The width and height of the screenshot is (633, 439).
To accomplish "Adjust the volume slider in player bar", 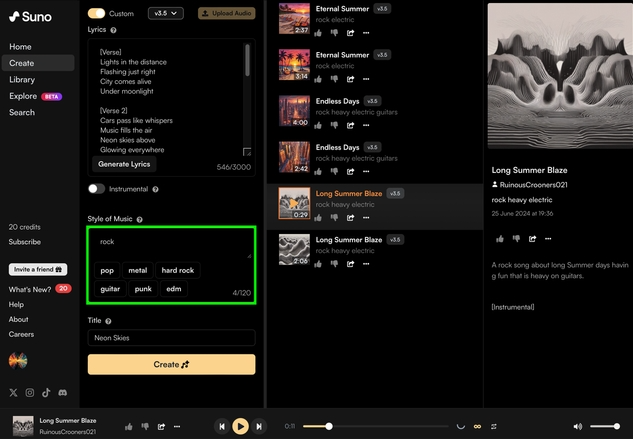I will (604, 427).
